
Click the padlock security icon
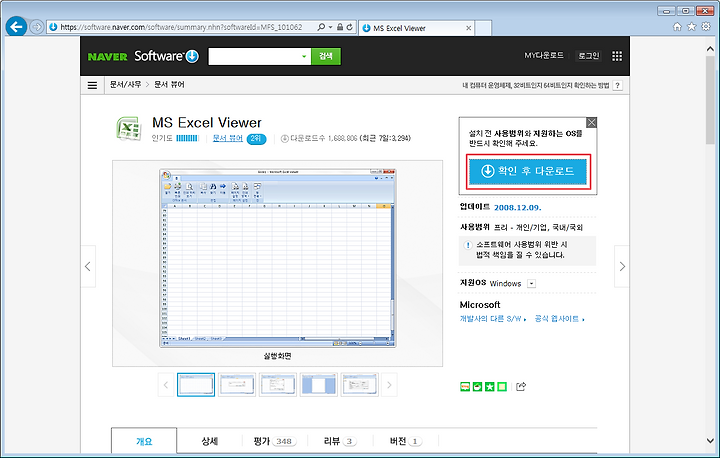point(340,27)
